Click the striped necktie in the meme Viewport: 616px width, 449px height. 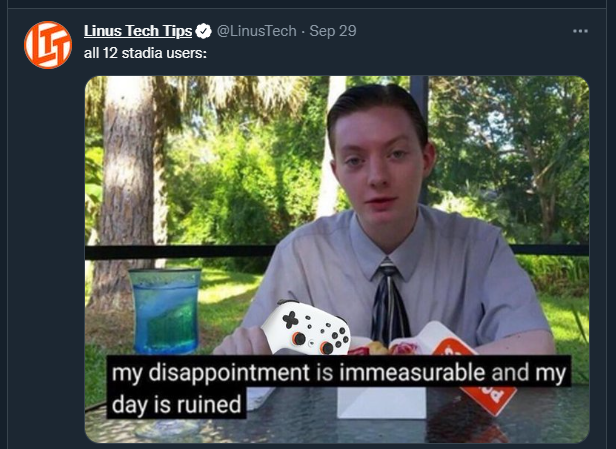pos(389,303)
